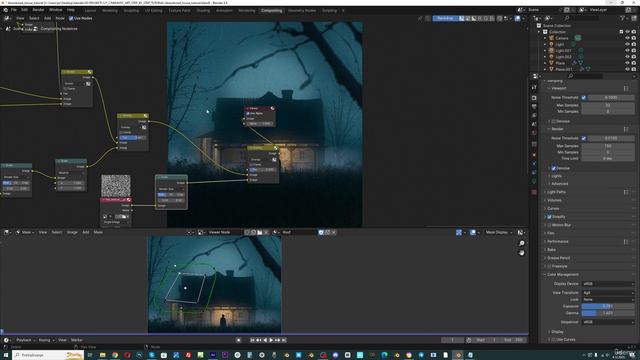Select the Plane object in outliner

(560, 63)
